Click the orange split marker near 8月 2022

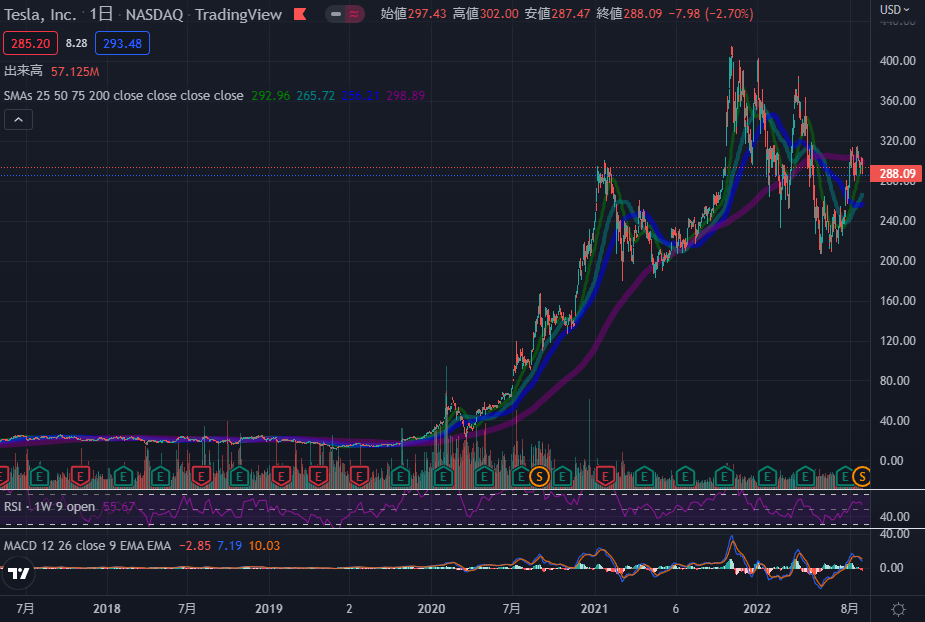click(862, 476)
